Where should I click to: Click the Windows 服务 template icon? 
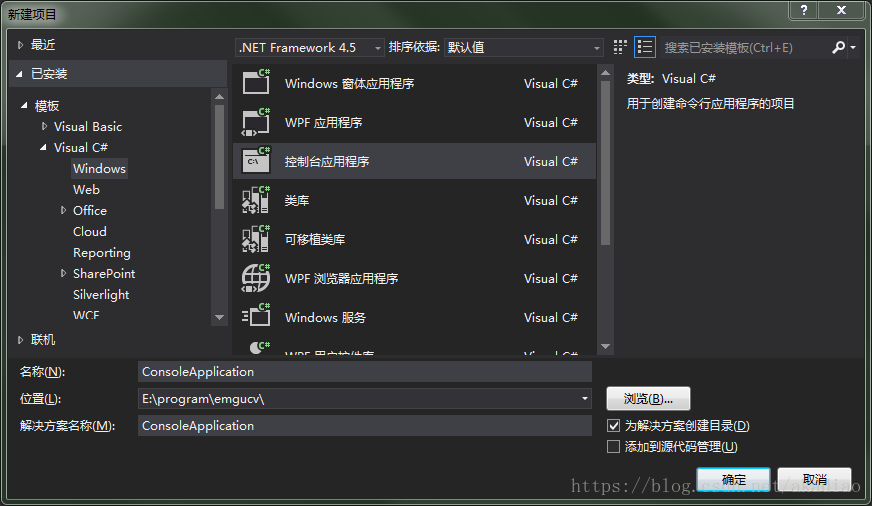256,317
